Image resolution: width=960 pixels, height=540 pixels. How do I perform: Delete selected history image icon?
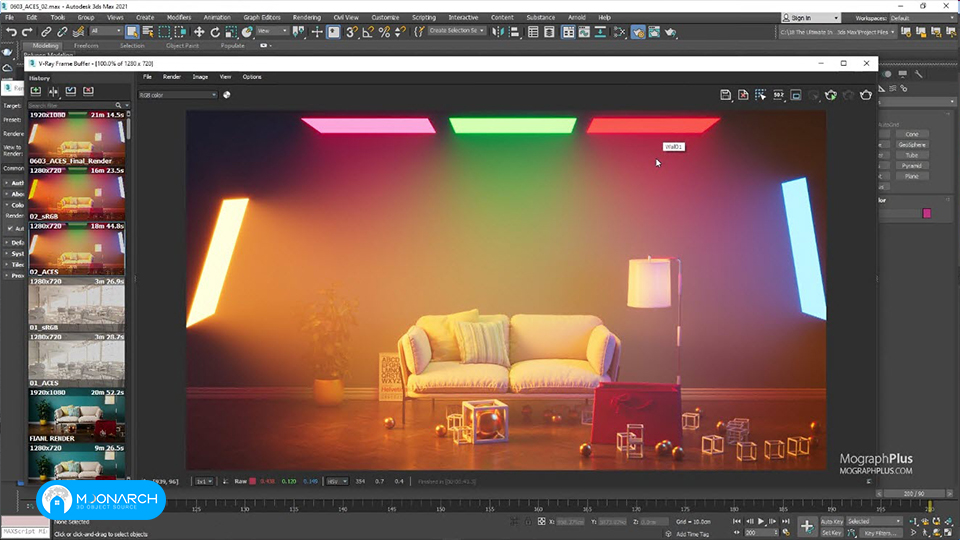88,91
